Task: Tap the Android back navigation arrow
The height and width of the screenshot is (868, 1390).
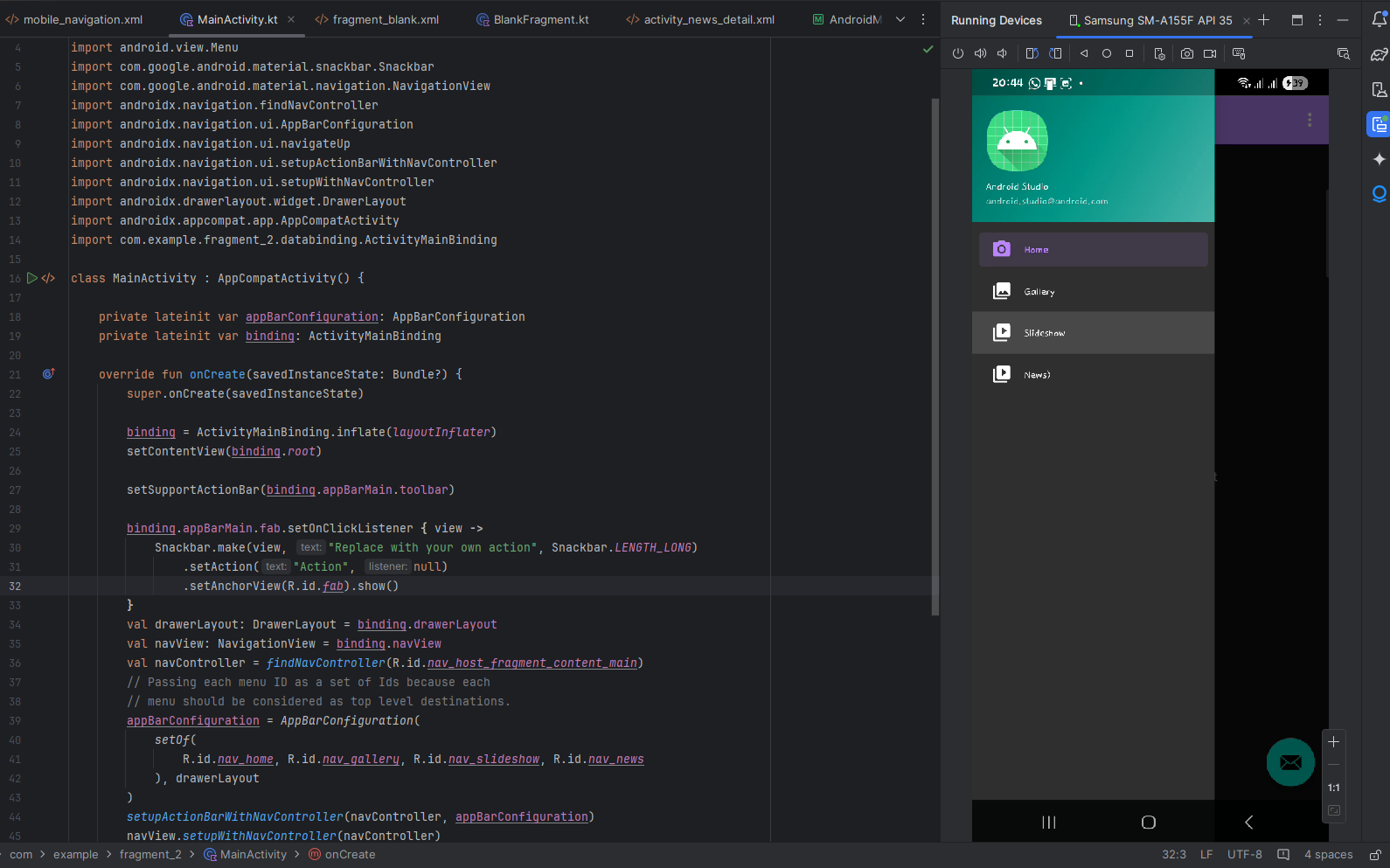Action: (1248, 822)
